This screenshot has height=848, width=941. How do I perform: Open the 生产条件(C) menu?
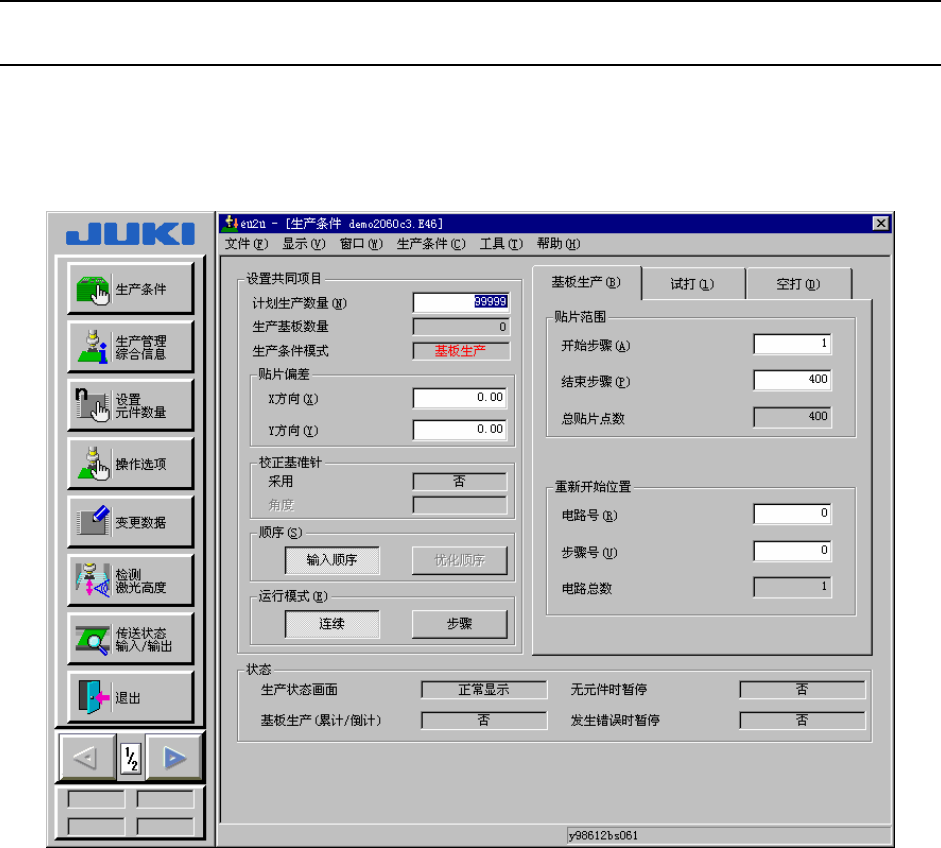tap(431, 244)
